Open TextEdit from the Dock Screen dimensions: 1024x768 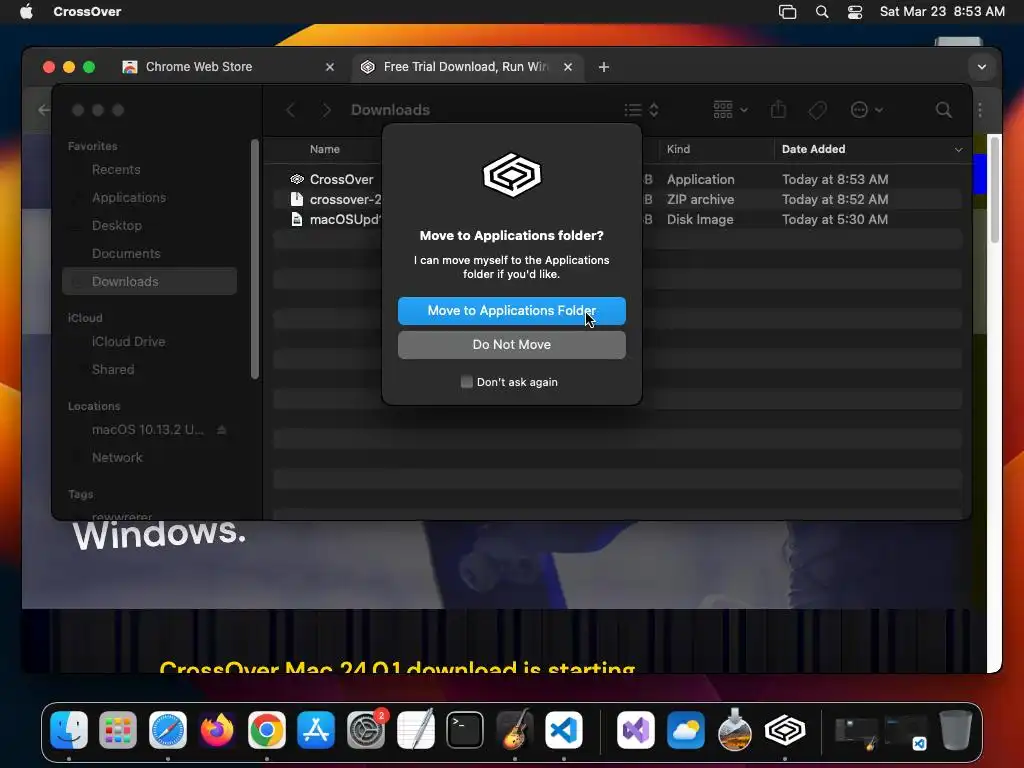(x=415, y=729)
